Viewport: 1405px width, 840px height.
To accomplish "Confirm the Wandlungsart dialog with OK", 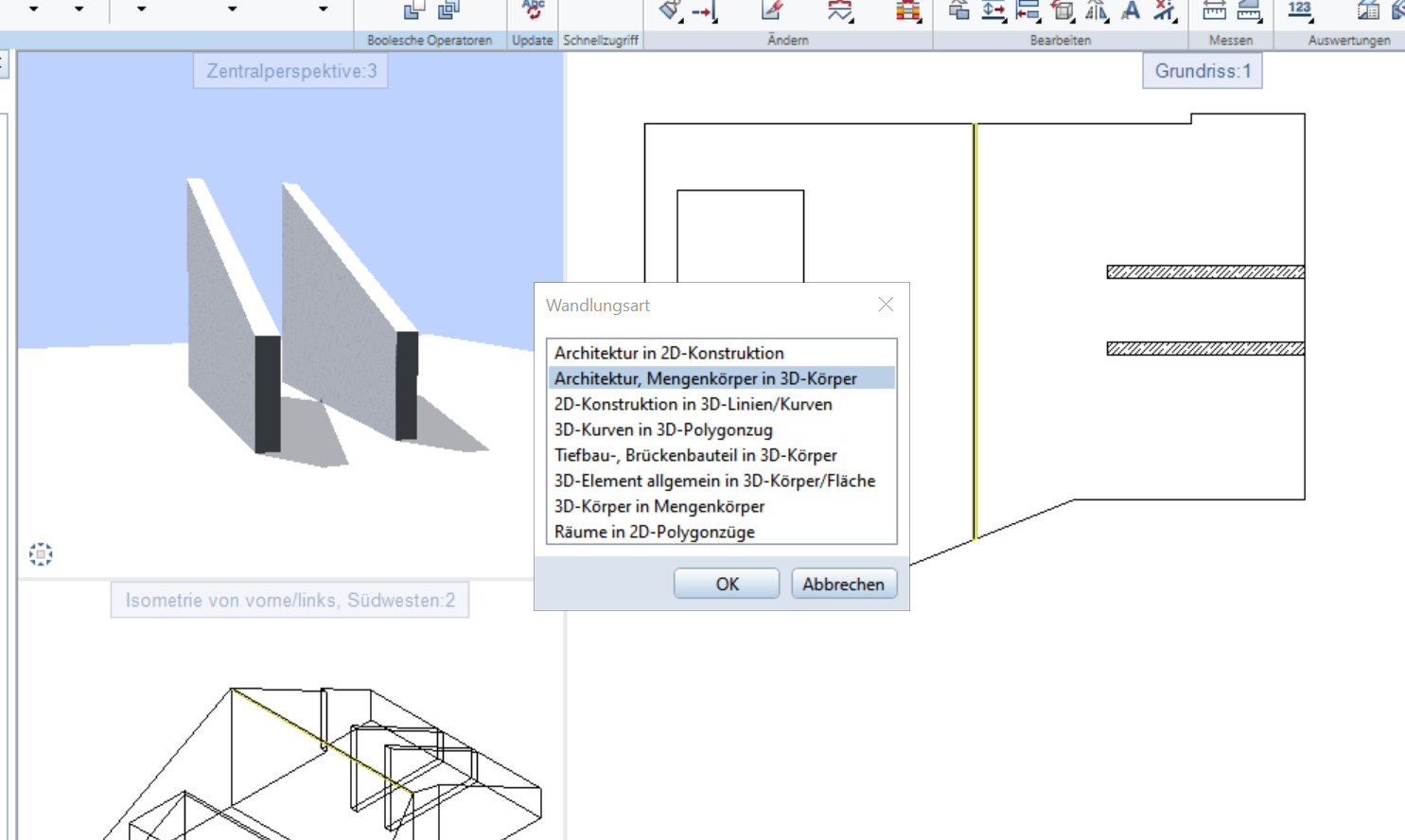I will pos(727,584).
